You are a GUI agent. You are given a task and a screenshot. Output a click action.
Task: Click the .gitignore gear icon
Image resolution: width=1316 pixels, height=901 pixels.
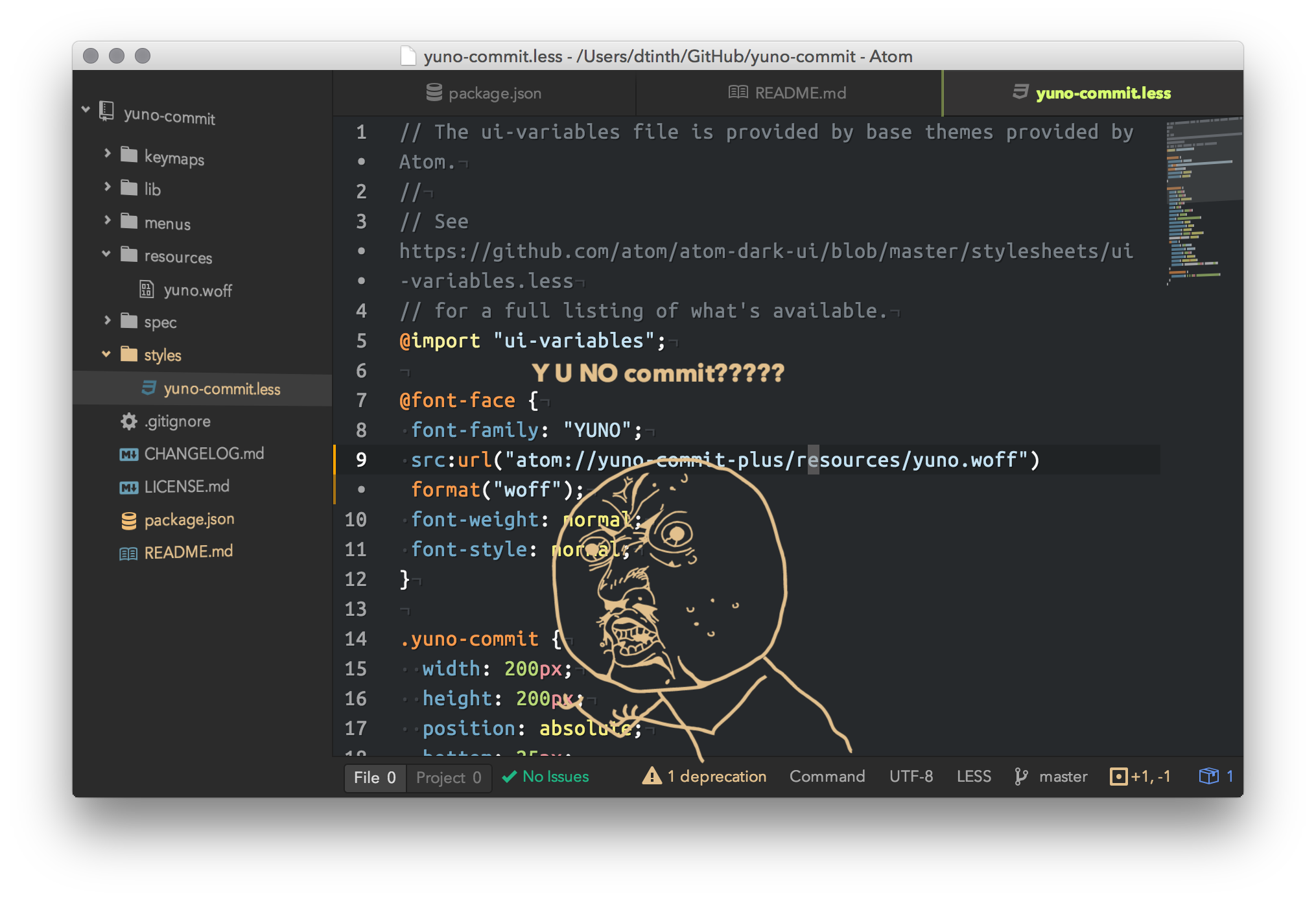pyautogui.click(x=129, y=421)
